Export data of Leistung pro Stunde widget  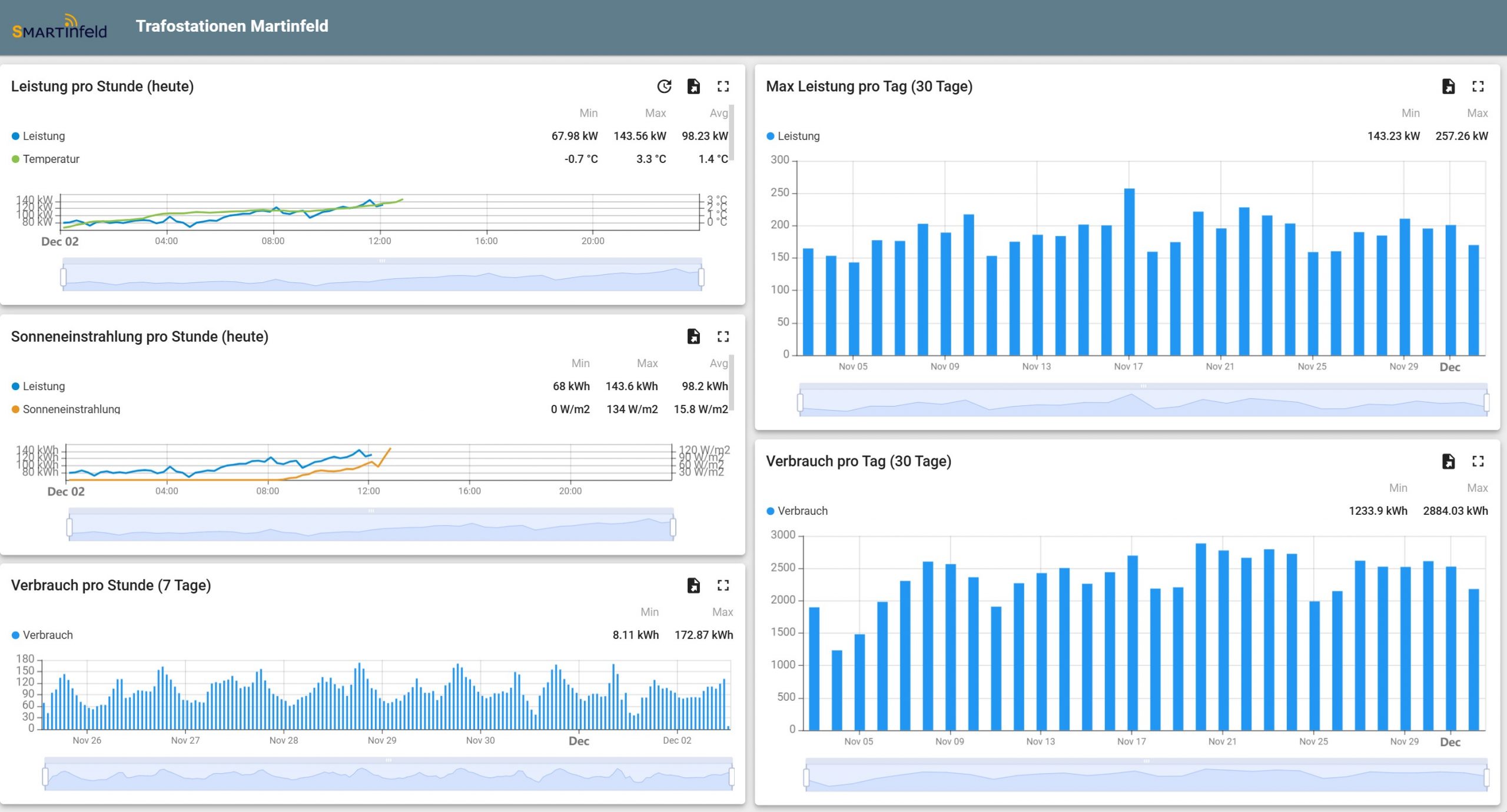[x=693, y=86]
